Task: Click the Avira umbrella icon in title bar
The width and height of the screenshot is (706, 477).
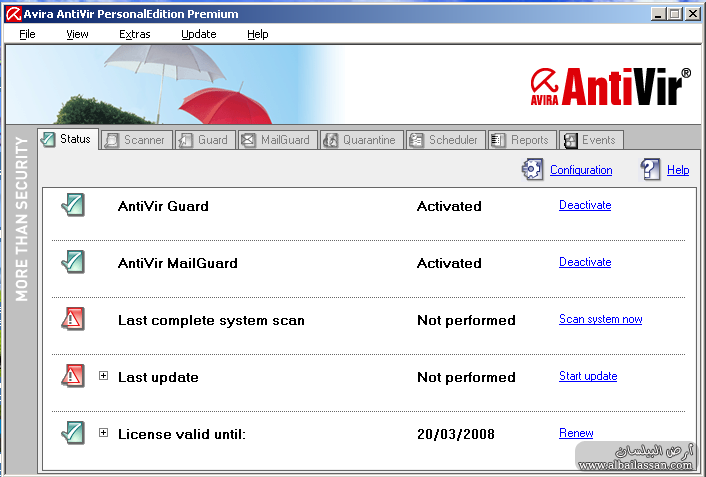Action: point(13,14)
